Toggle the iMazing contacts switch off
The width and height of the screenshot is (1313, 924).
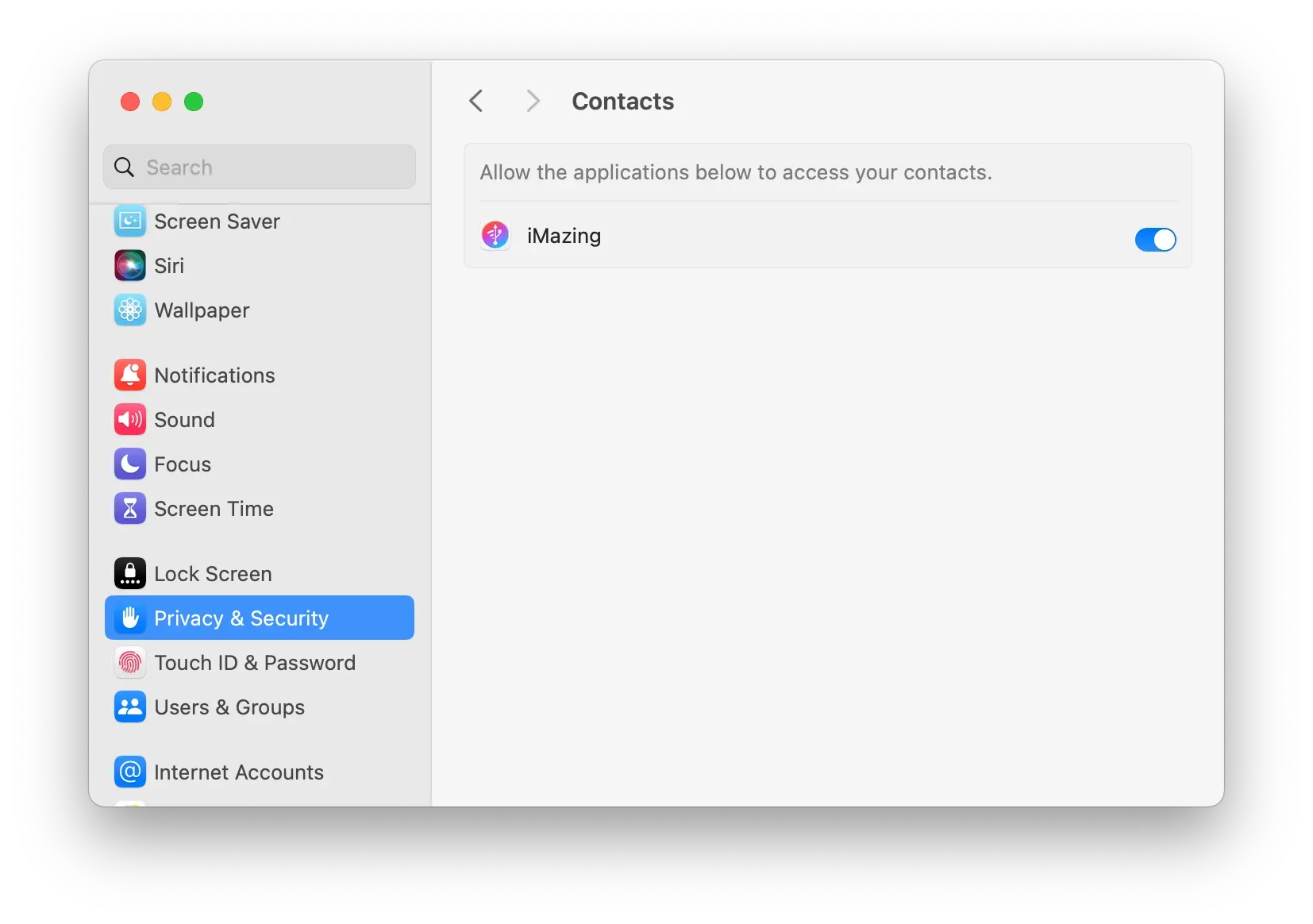(1155, 240)
